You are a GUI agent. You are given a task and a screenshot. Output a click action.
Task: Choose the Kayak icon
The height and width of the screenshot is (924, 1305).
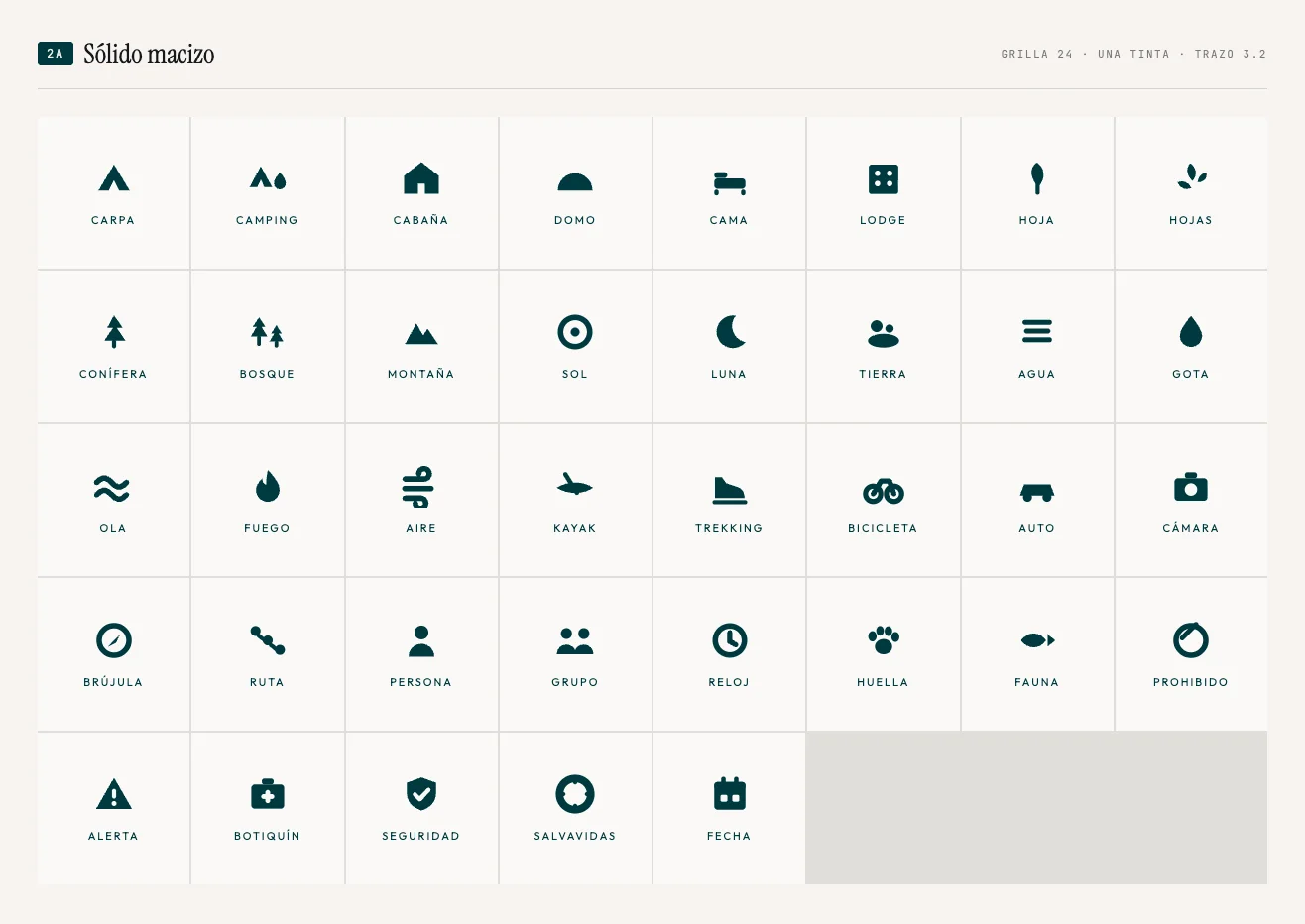tap(574, 485)
